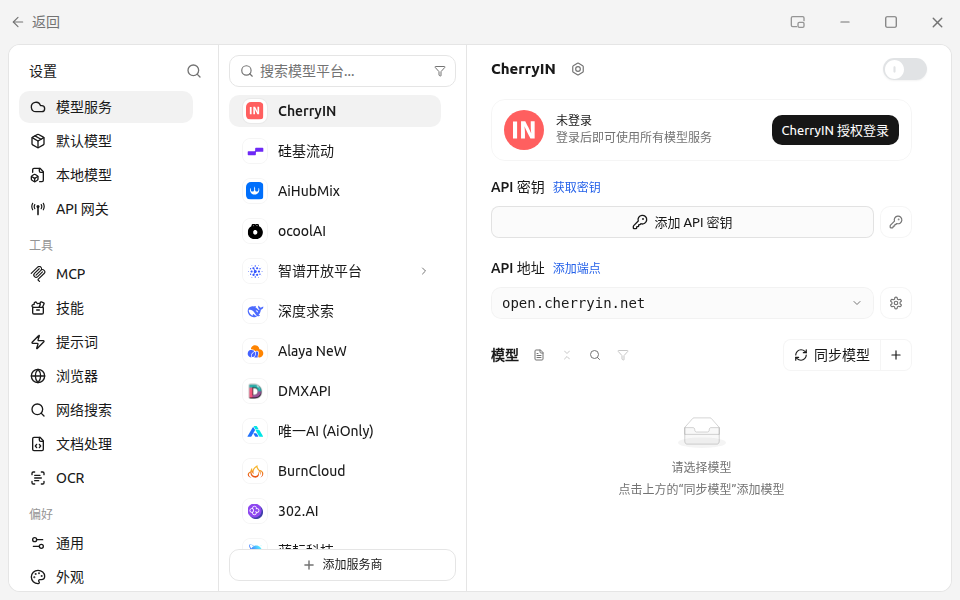Select 302.AI provider
This screenshot has height=600, width=960.
coord(335,511)
